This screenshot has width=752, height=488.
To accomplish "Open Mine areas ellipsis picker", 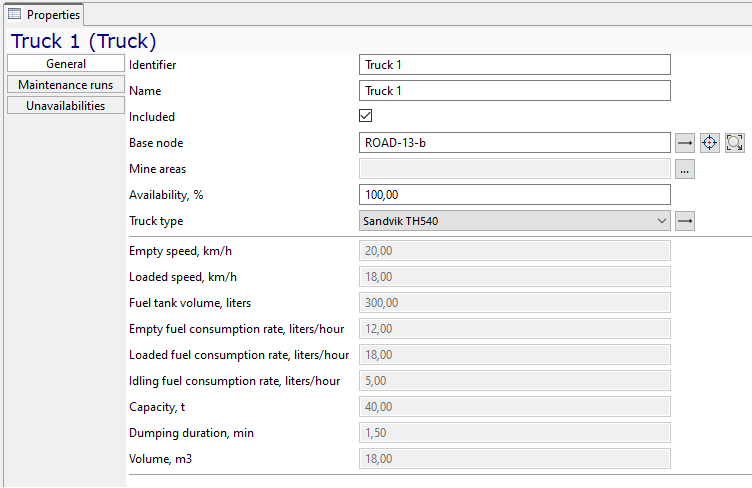I will pyautogui.click(x=684, y=169).
